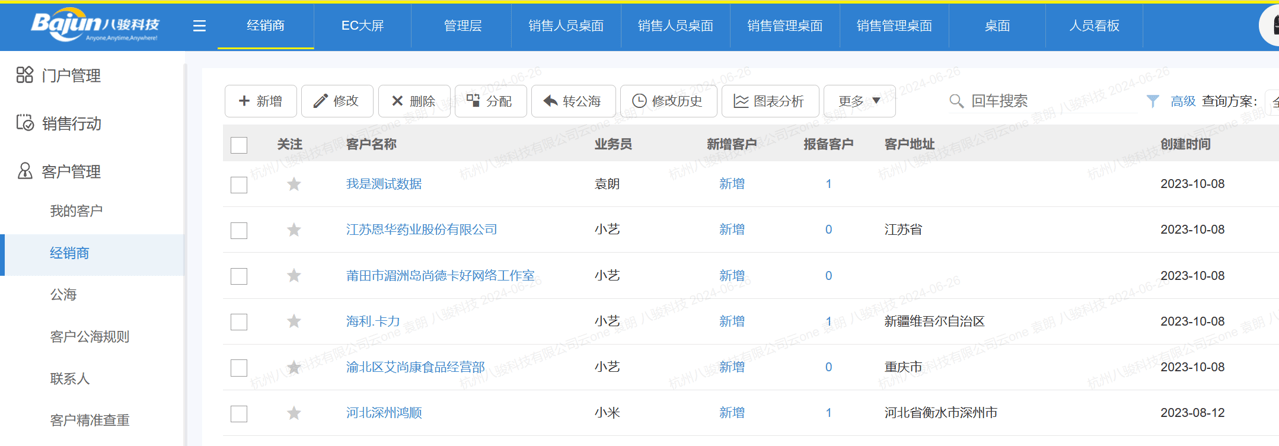The width and height of the screenshot is (1279, 446).
Task: Open 修改历史 modification history
Action: click(x=667, y=101)
